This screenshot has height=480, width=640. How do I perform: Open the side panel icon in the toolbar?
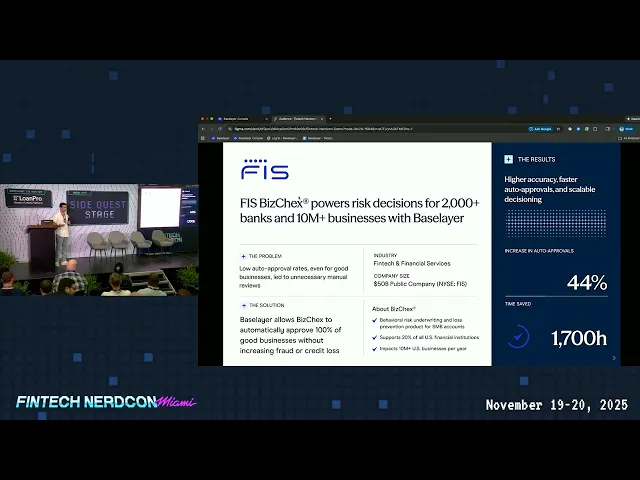point(608,129)
